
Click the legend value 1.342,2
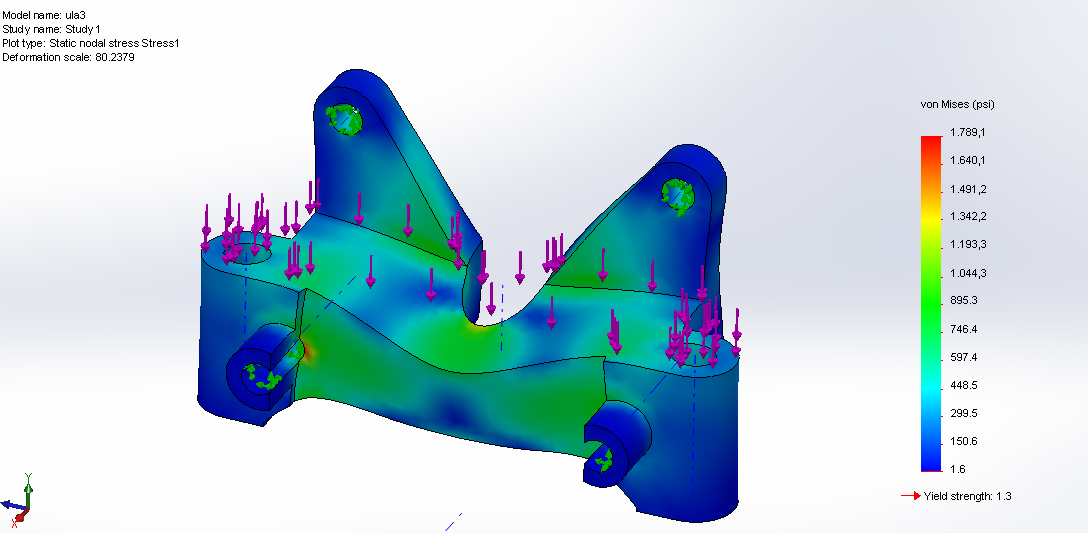click(968, 217)
